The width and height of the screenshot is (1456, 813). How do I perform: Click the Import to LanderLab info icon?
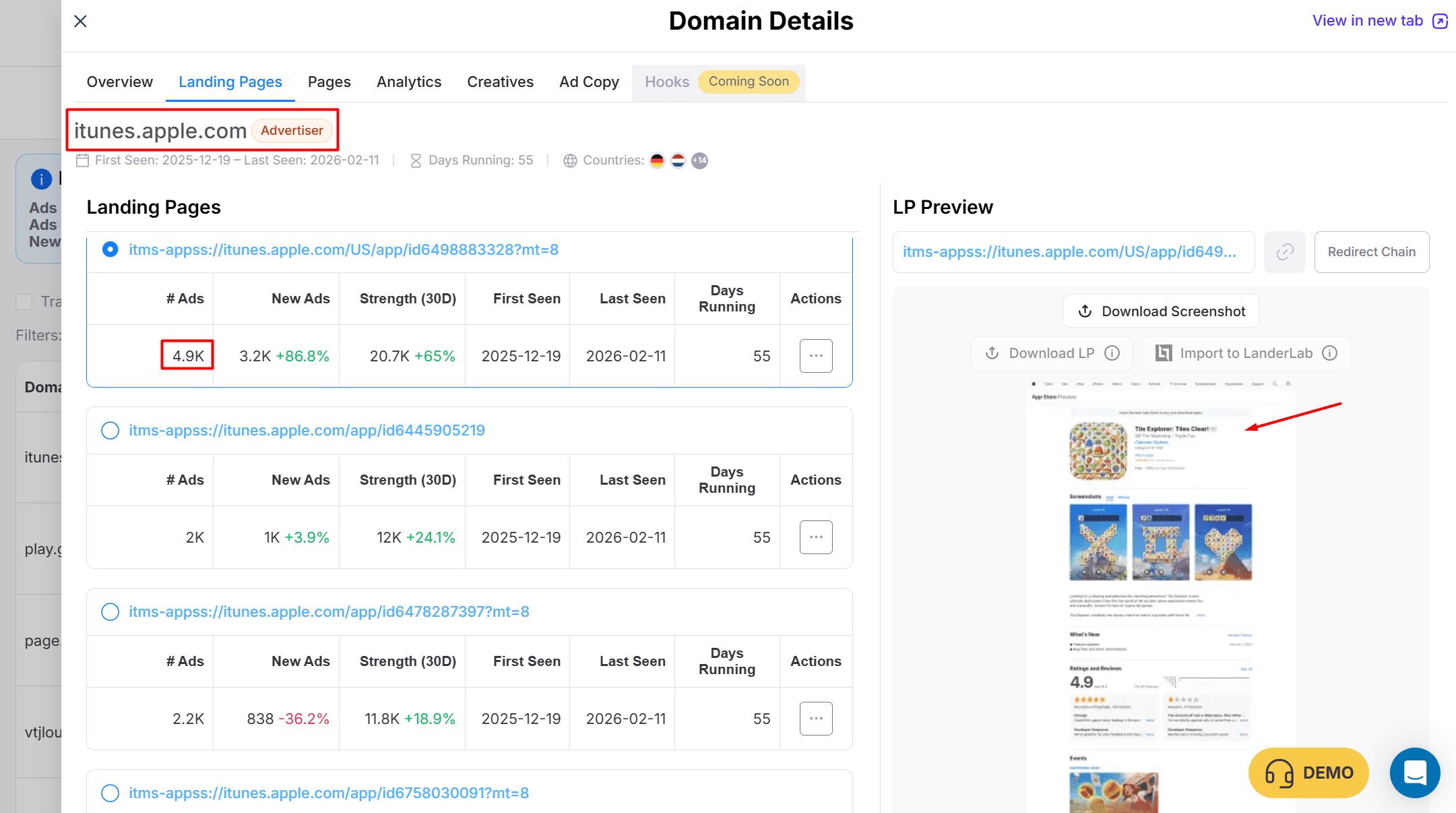[1329, 353]
